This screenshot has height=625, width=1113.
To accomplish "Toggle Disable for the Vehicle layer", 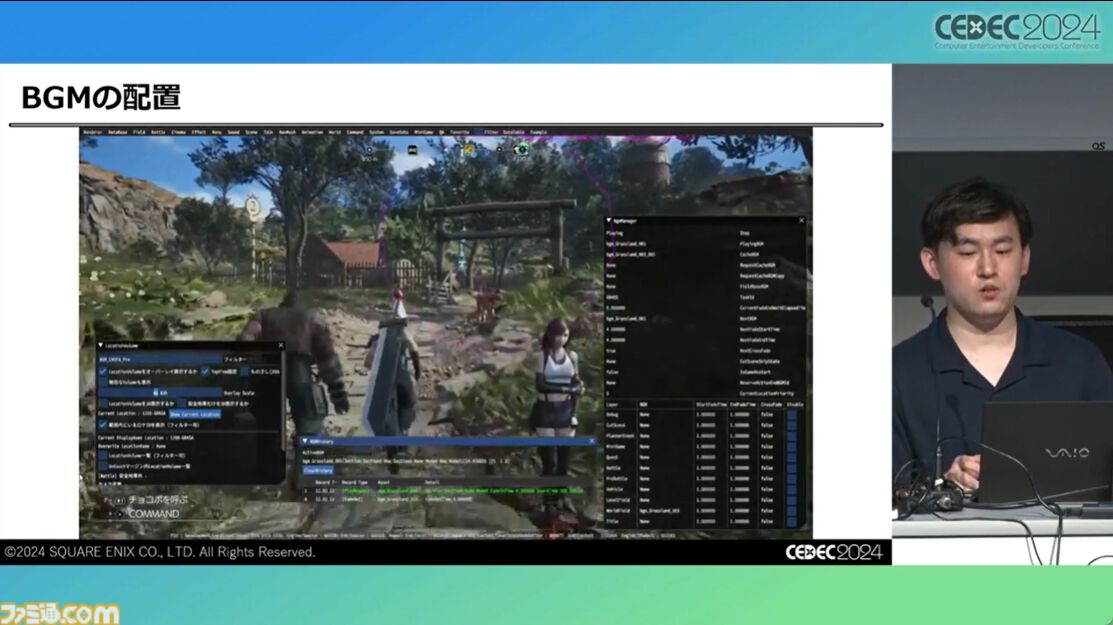I will 792,490.
